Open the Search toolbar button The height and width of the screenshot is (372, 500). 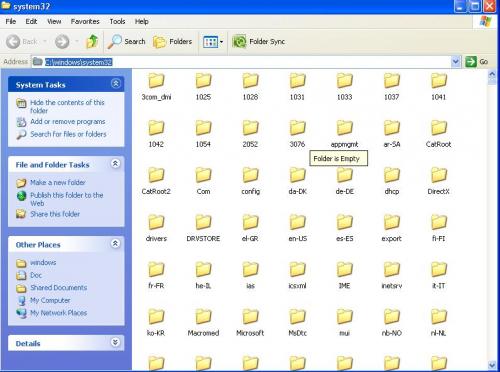[127, 42]
